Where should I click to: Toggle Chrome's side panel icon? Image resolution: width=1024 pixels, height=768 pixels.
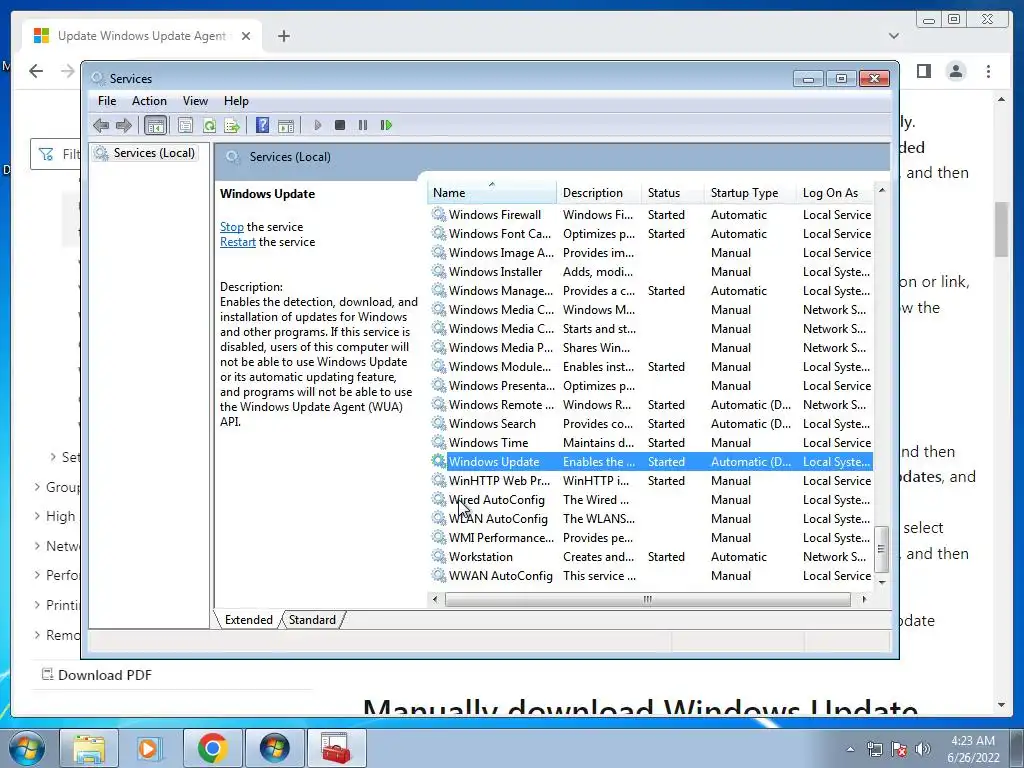coord(923,71)
